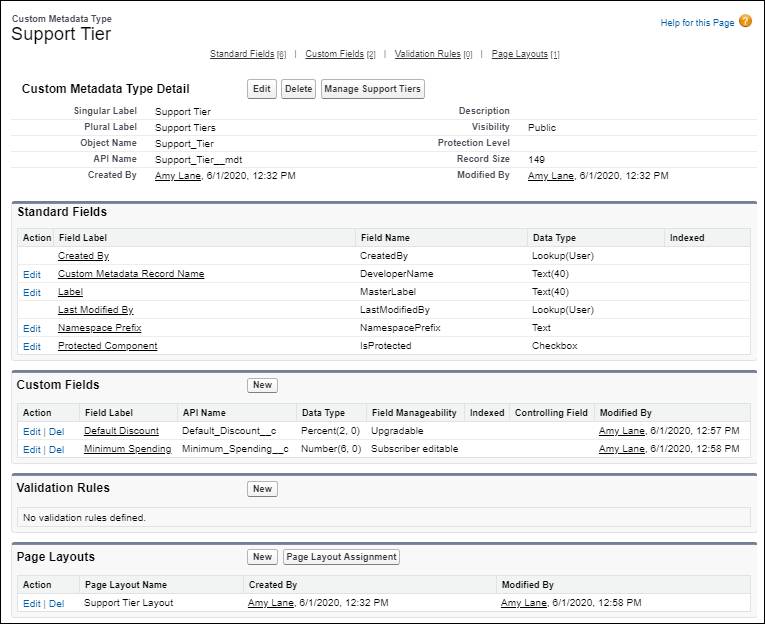
Task: Delete the Support Tier Layout page layout
Action: click(x=57, y=604)
